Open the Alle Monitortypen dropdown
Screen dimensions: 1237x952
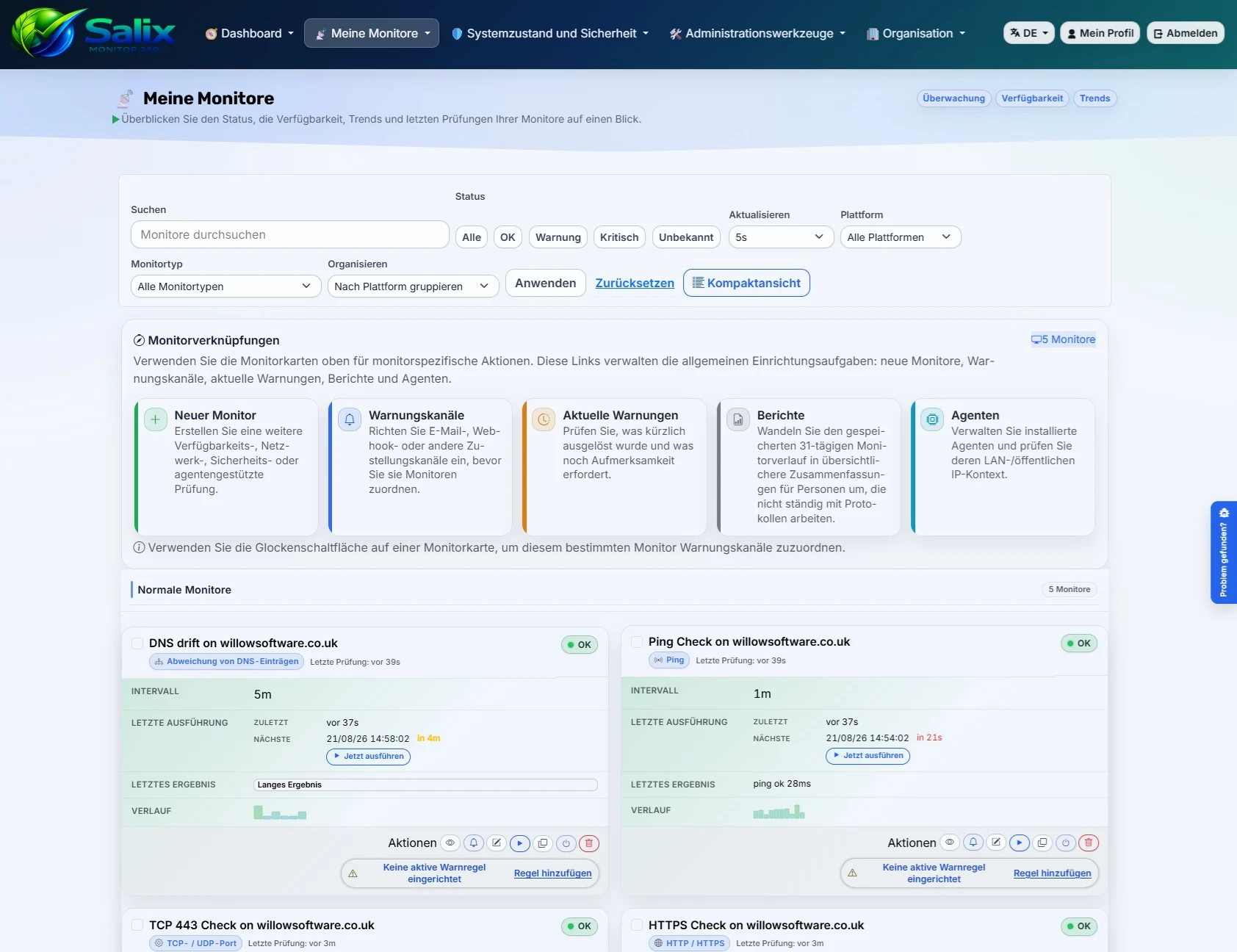[x=226, y=286]
